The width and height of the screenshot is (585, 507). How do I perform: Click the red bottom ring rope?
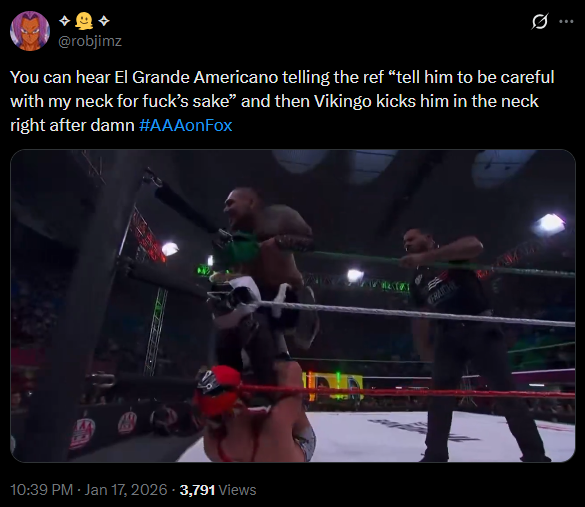click(x=407, y=392)
